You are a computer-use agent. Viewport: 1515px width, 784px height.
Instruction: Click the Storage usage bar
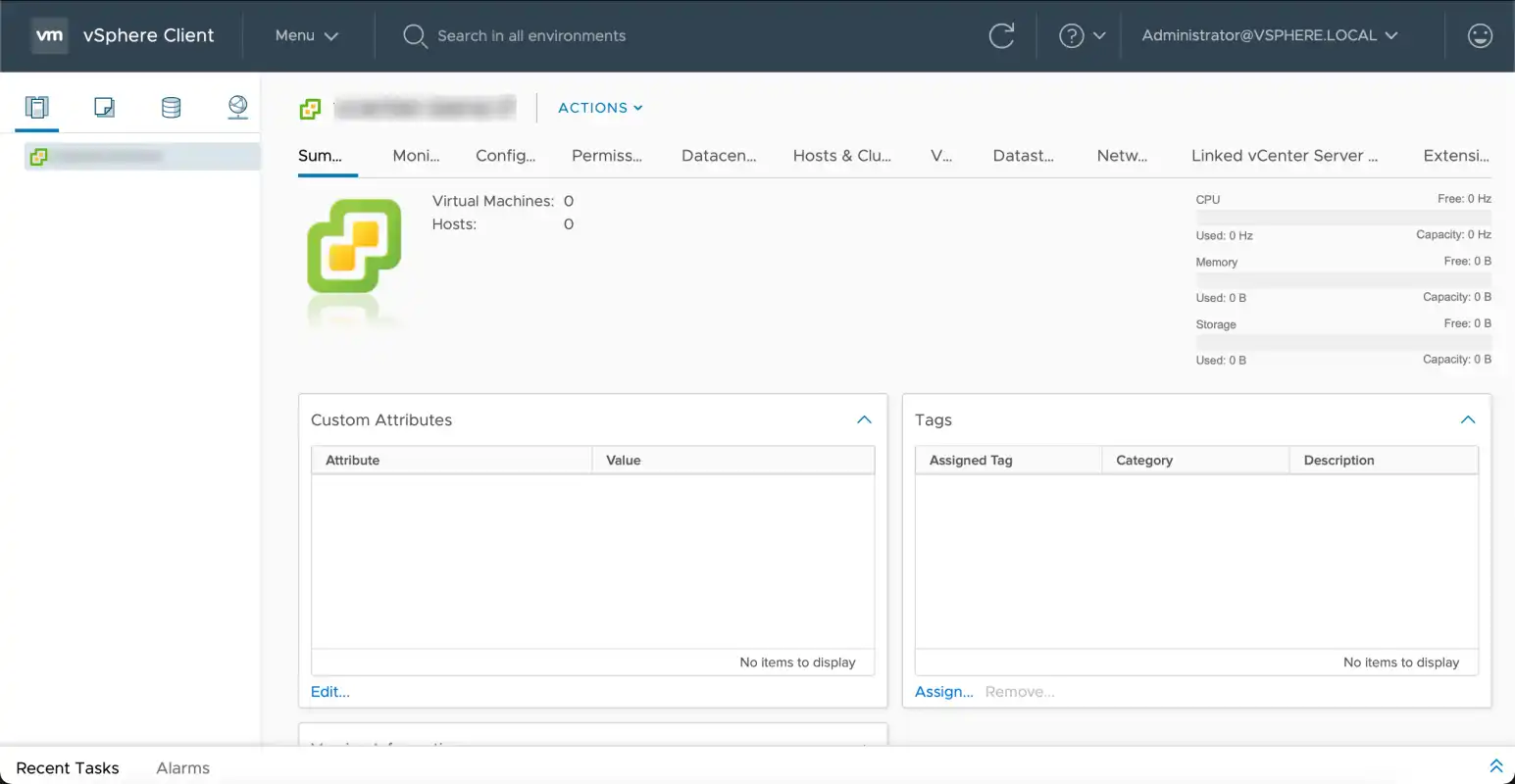pos(1343,342)
